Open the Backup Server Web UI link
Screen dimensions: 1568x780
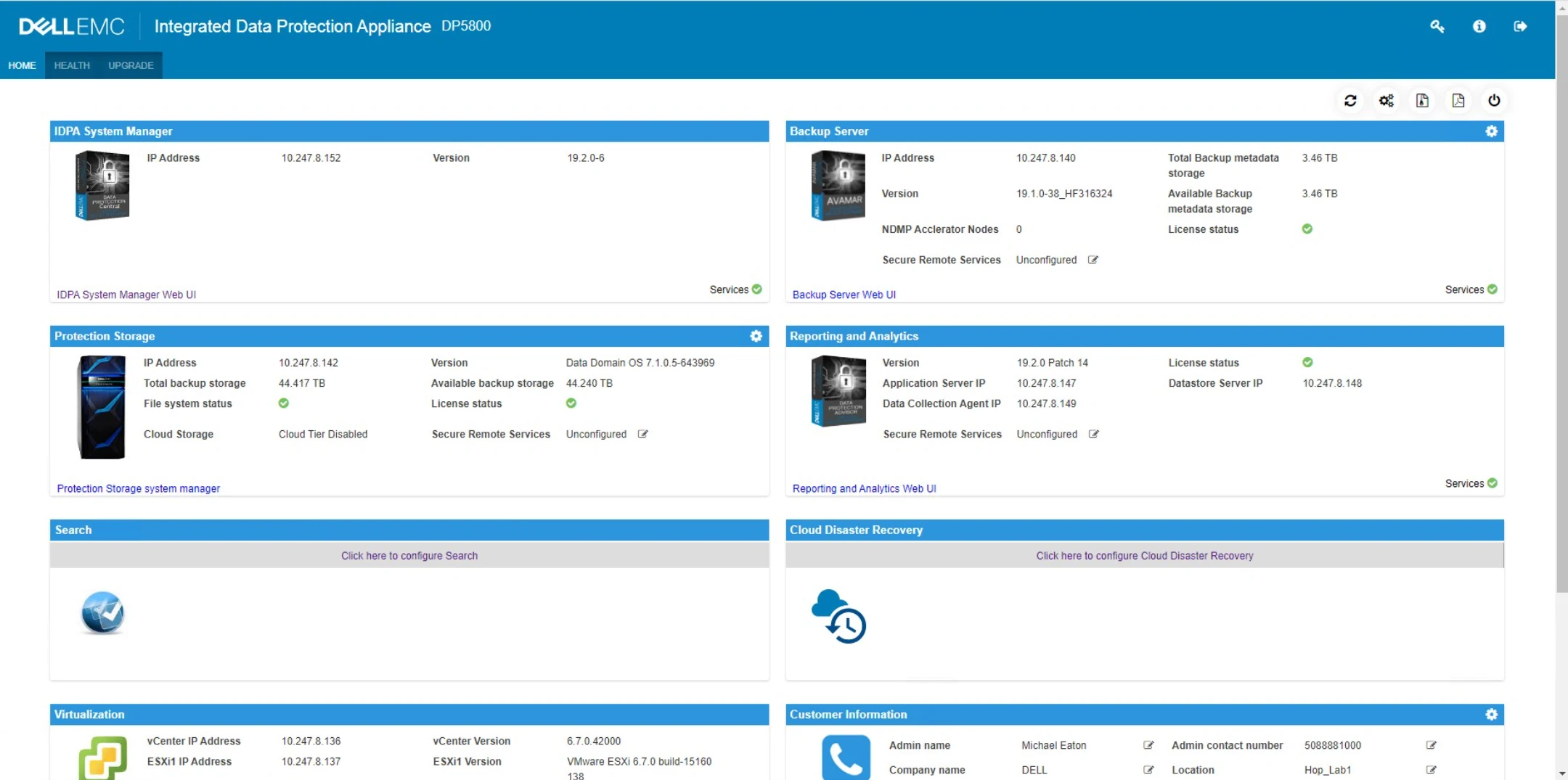(x=844, y=295)
